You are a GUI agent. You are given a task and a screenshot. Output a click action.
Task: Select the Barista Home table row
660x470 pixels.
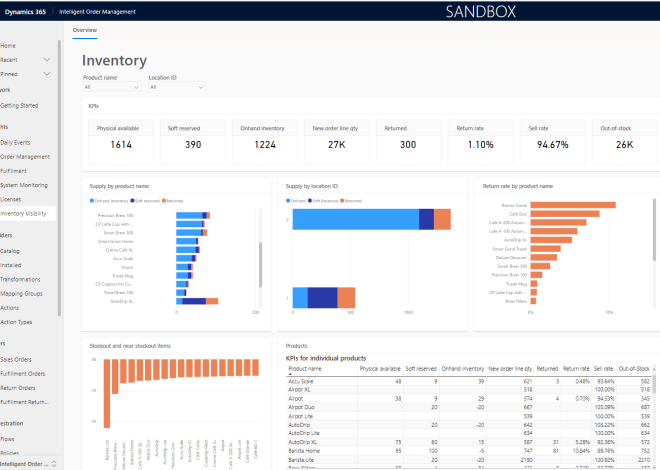coord(469,451)
